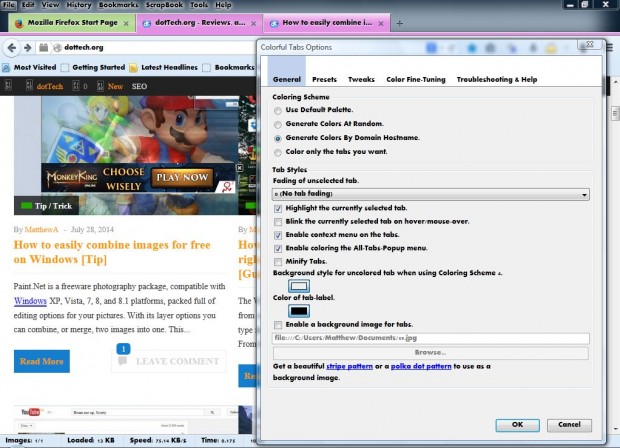Select Generate Colors By Domain Hostname

(278, 138)
